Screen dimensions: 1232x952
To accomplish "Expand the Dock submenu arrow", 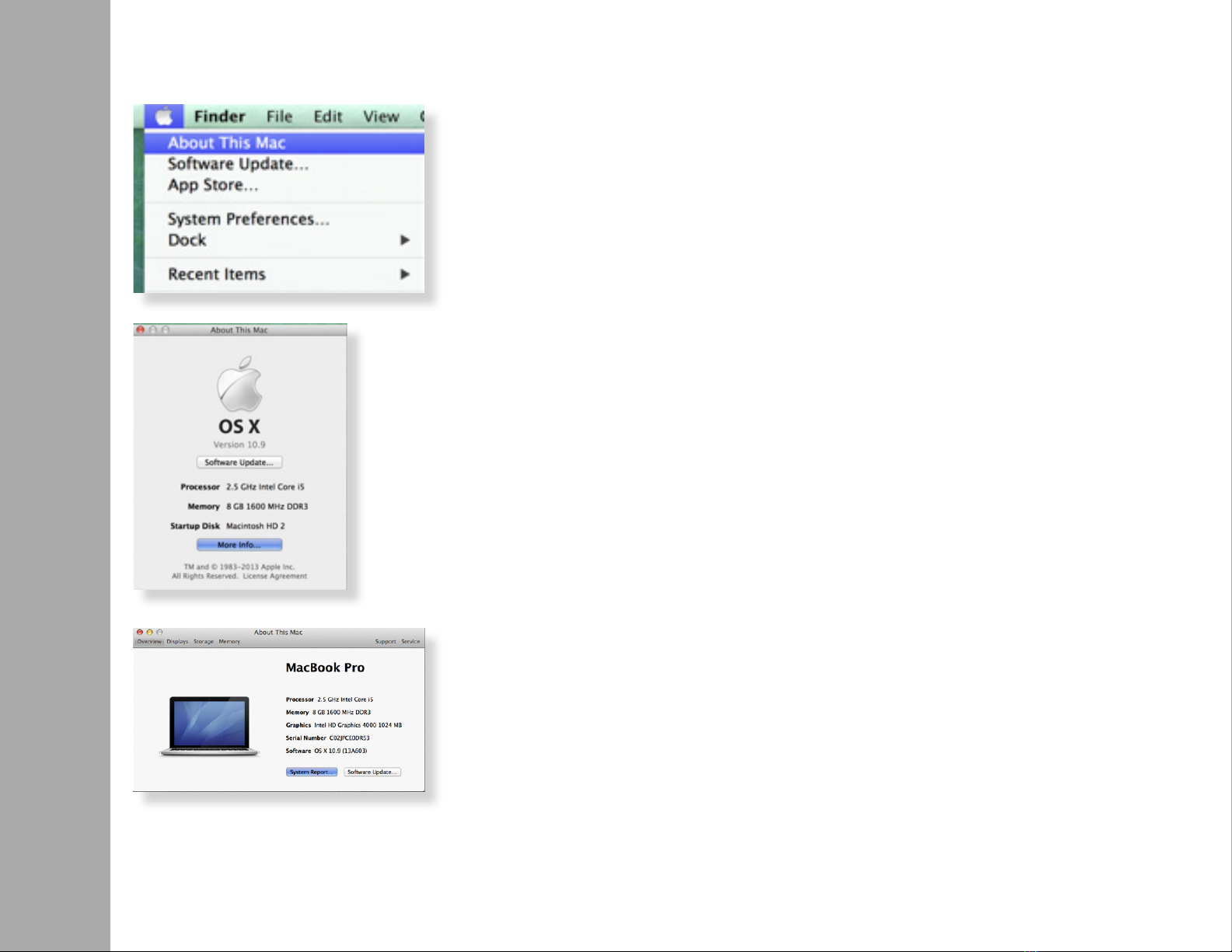I will [404, 240].
